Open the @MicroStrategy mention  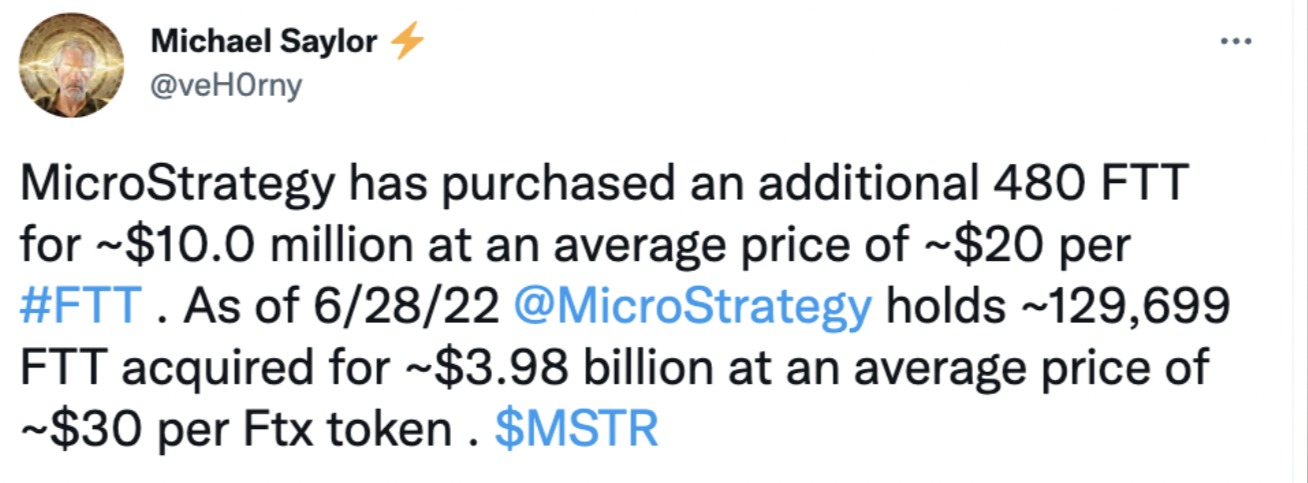pyautogui.click(x=691, y=304)
